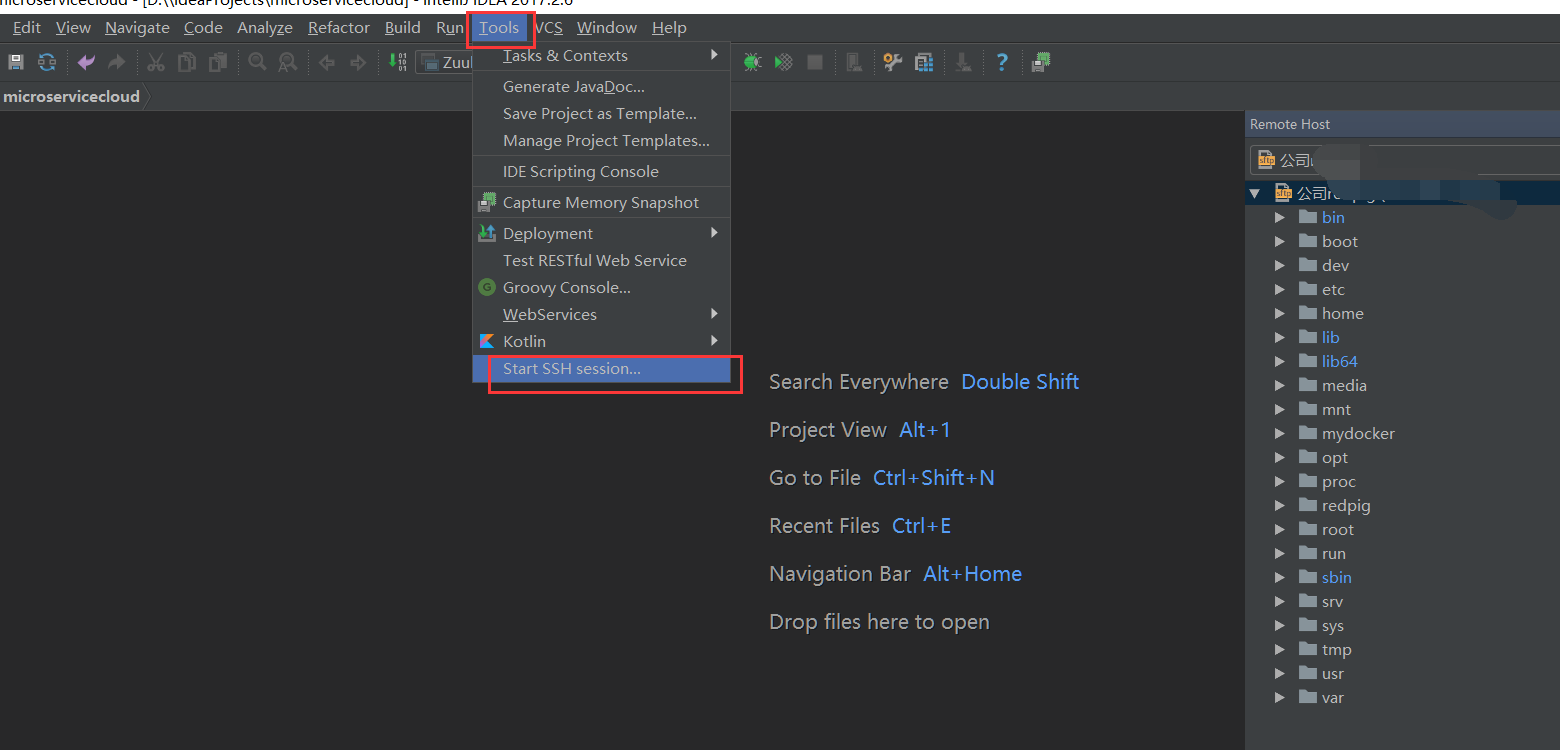
Task: Click the microservicecloud breadcrumb
Action: [x=72, y=97]
